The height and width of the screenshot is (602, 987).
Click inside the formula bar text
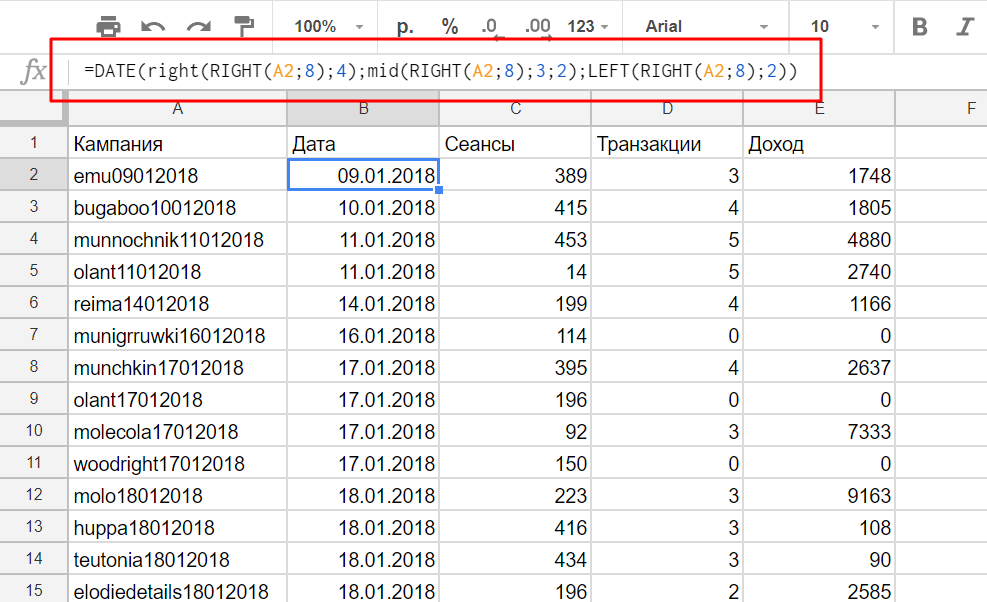pos(440,71)
